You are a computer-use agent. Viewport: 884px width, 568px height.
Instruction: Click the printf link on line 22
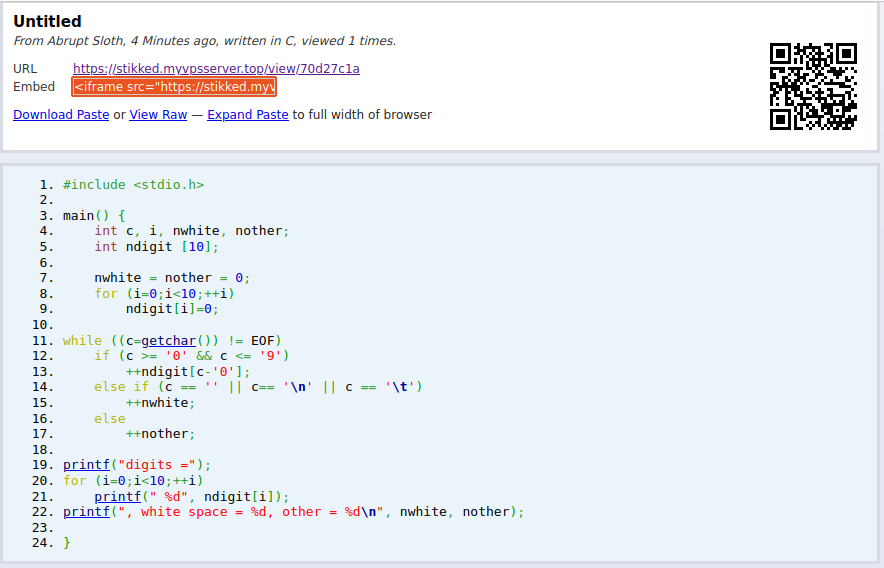pyautogui.click(x=86, y=512)
